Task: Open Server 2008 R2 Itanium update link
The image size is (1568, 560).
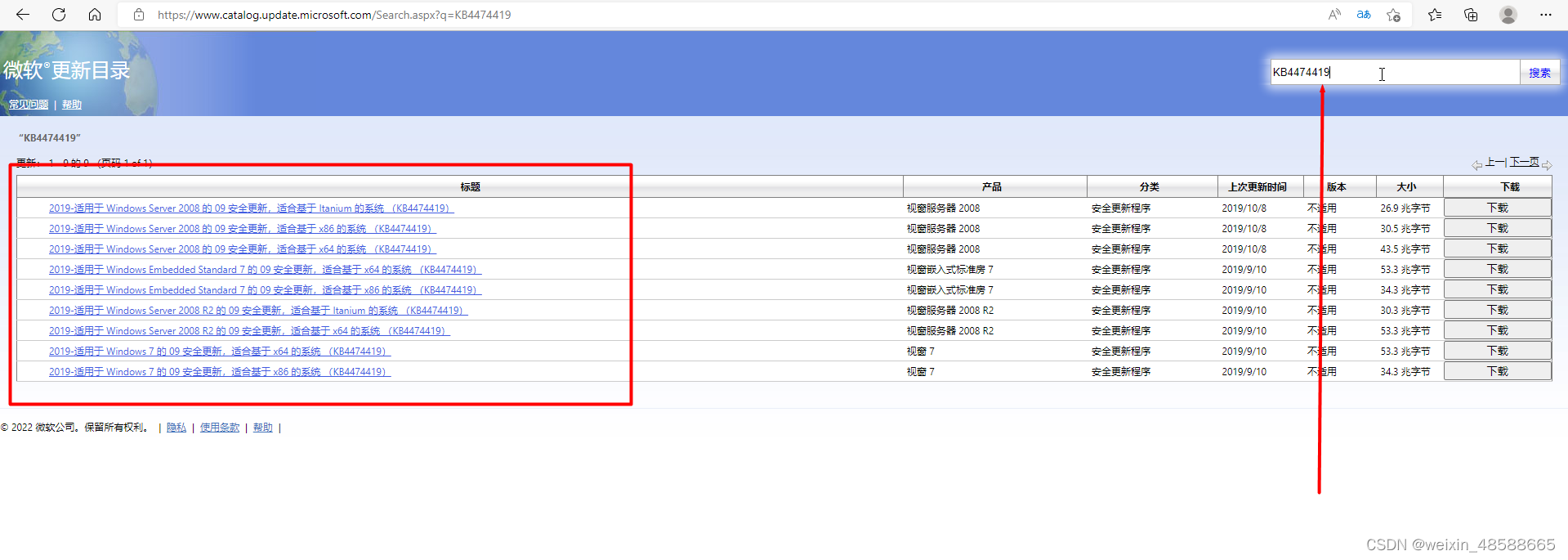Action: pyautogui.click(x=258, y=311)
